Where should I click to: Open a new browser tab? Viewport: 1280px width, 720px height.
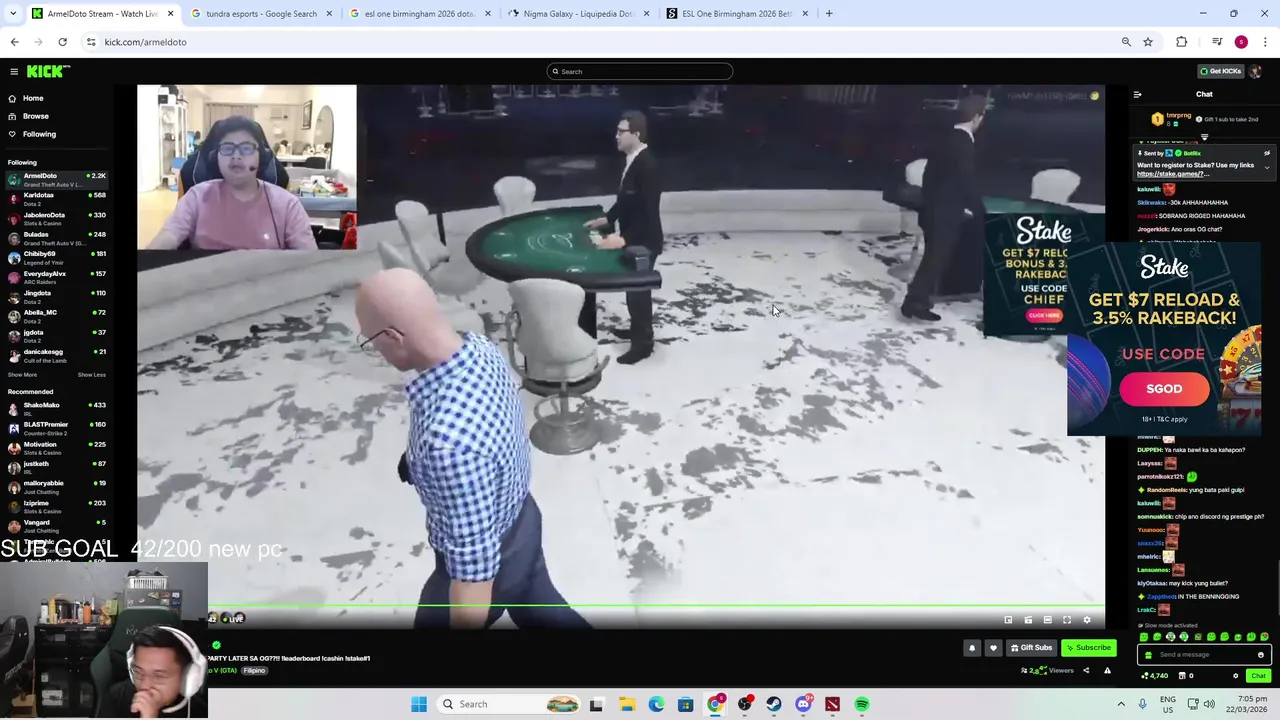[x=829, y=14]
